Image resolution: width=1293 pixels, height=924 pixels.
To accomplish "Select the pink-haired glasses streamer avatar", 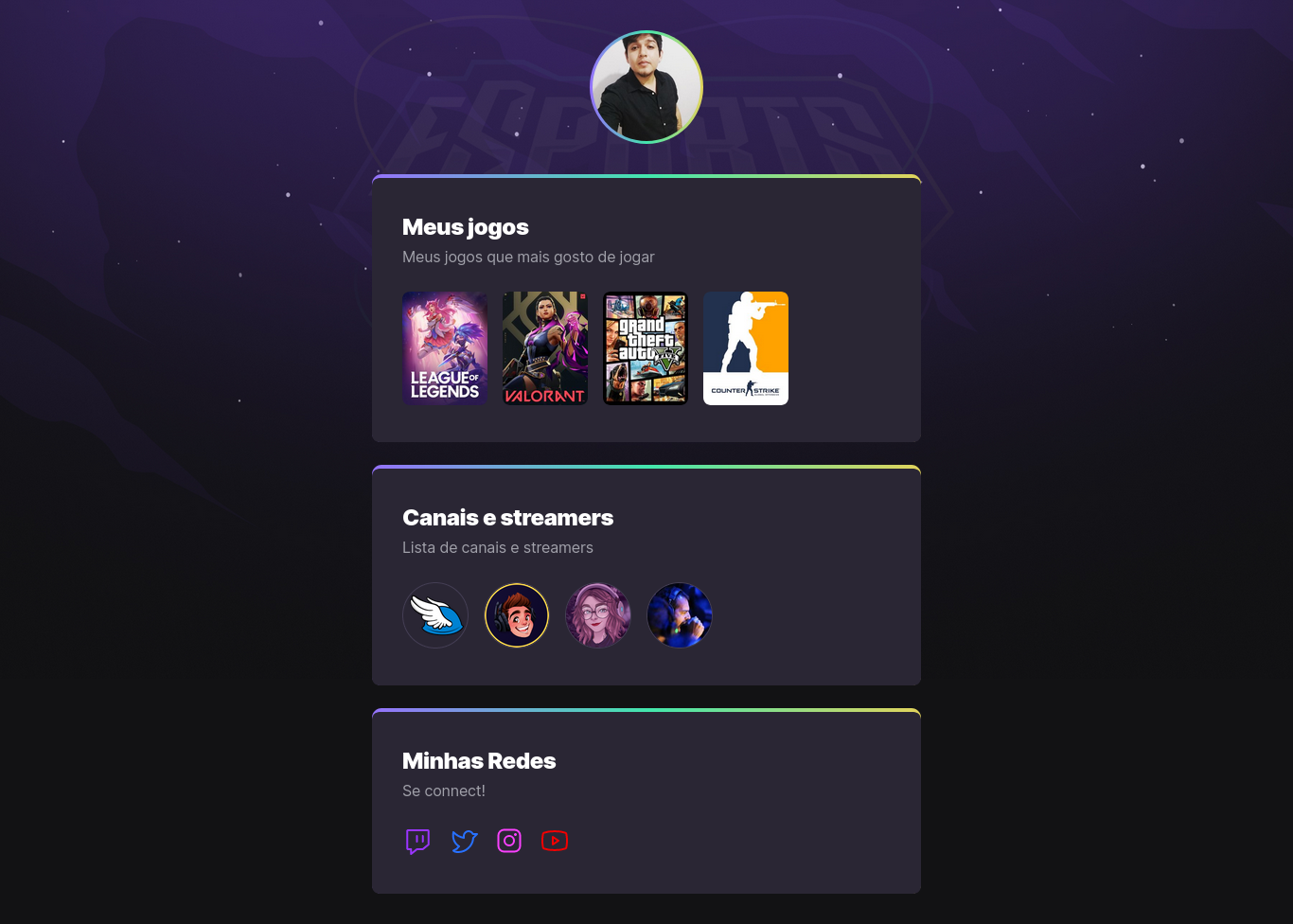I will 598,615.
